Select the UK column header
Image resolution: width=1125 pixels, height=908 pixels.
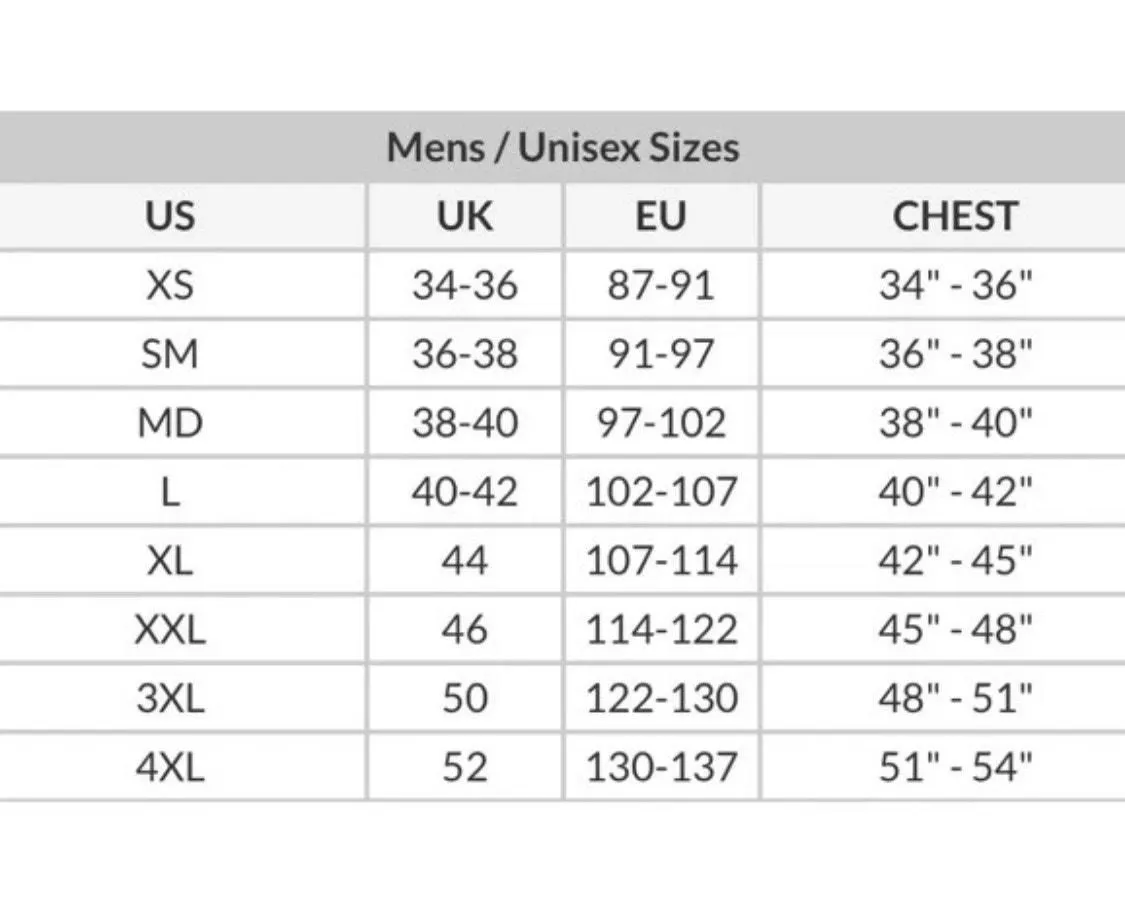tap(465, 216)
